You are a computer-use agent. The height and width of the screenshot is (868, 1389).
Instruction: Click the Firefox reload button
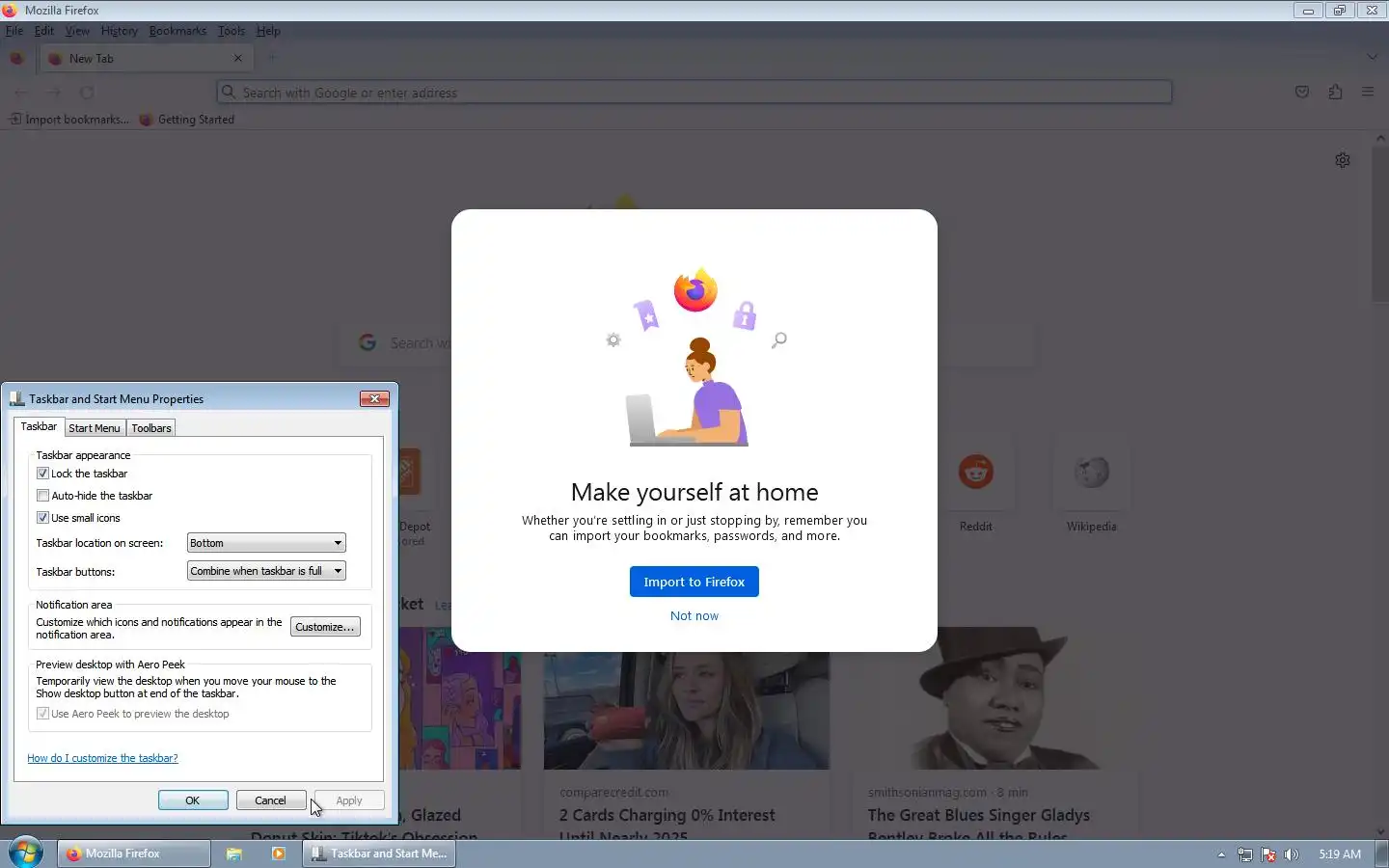pyautogui.click(x=87, y=93)
